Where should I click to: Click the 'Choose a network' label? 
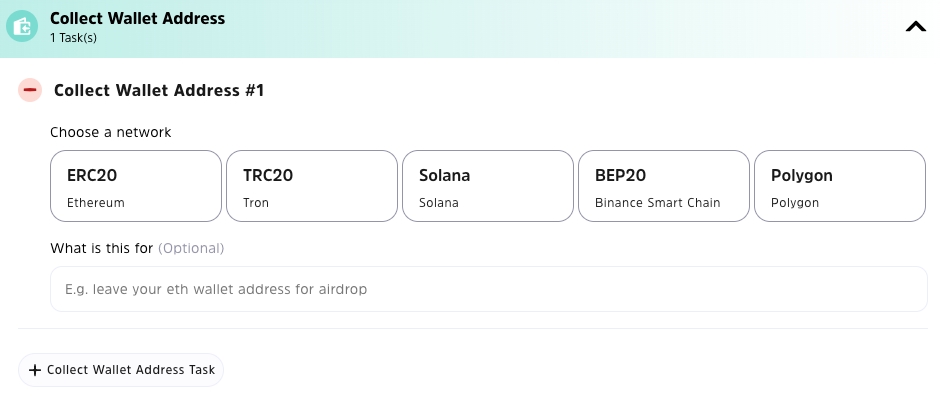tap(110, 132)
